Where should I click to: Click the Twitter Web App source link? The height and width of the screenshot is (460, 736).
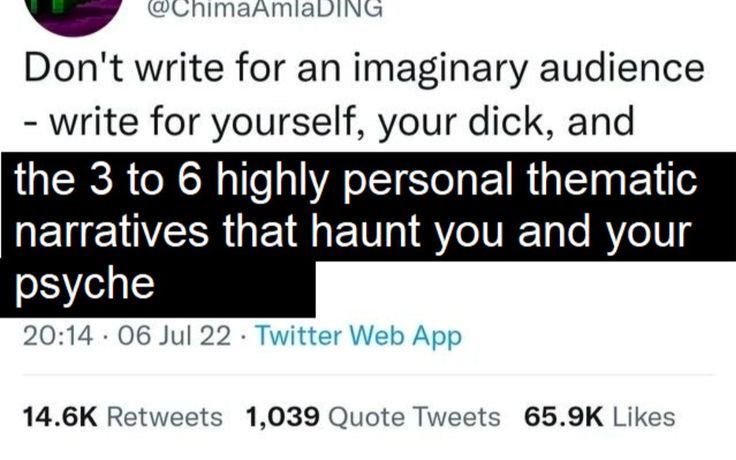pos(359,336)
